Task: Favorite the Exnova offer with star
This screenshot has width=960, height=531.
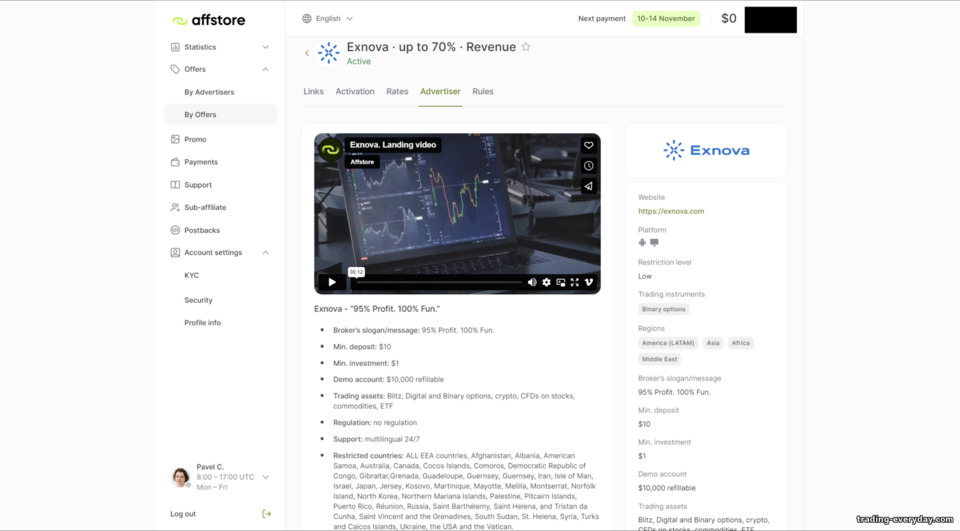Action: (x=526, y=47)
